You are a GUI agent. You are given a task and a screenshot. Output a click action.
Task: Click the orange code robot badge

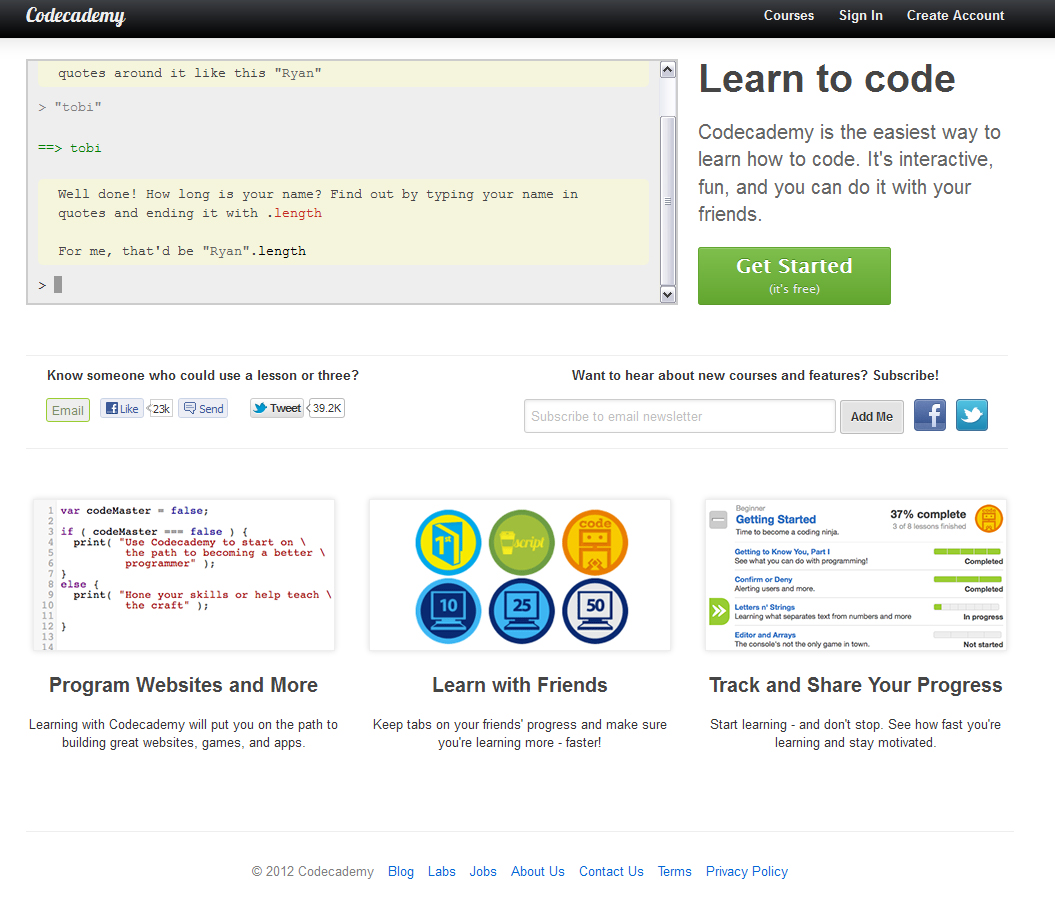point(595,541)
